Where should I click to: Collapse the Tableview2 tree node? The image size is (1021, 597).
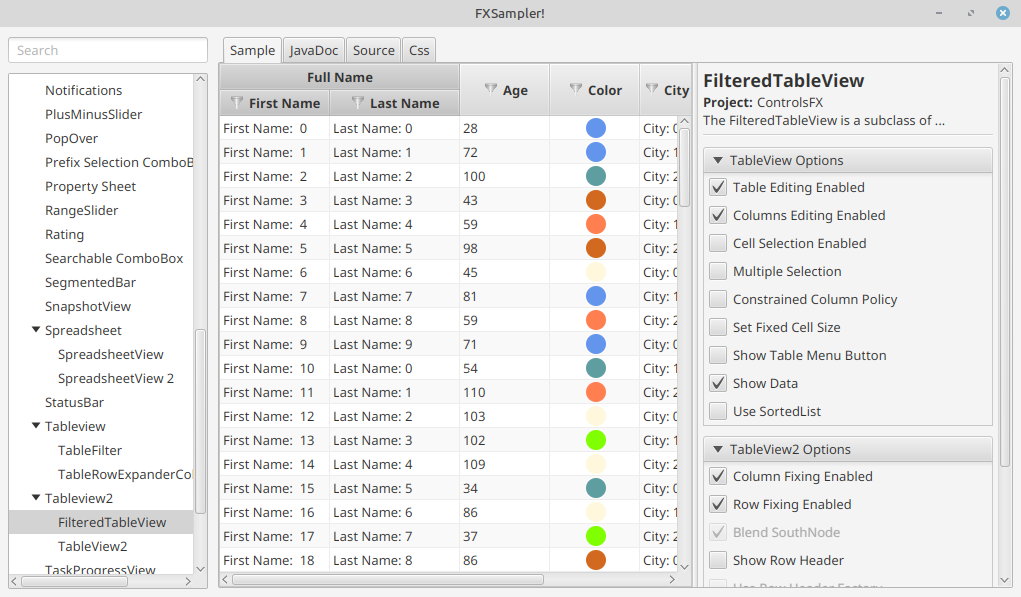[36, 498]
